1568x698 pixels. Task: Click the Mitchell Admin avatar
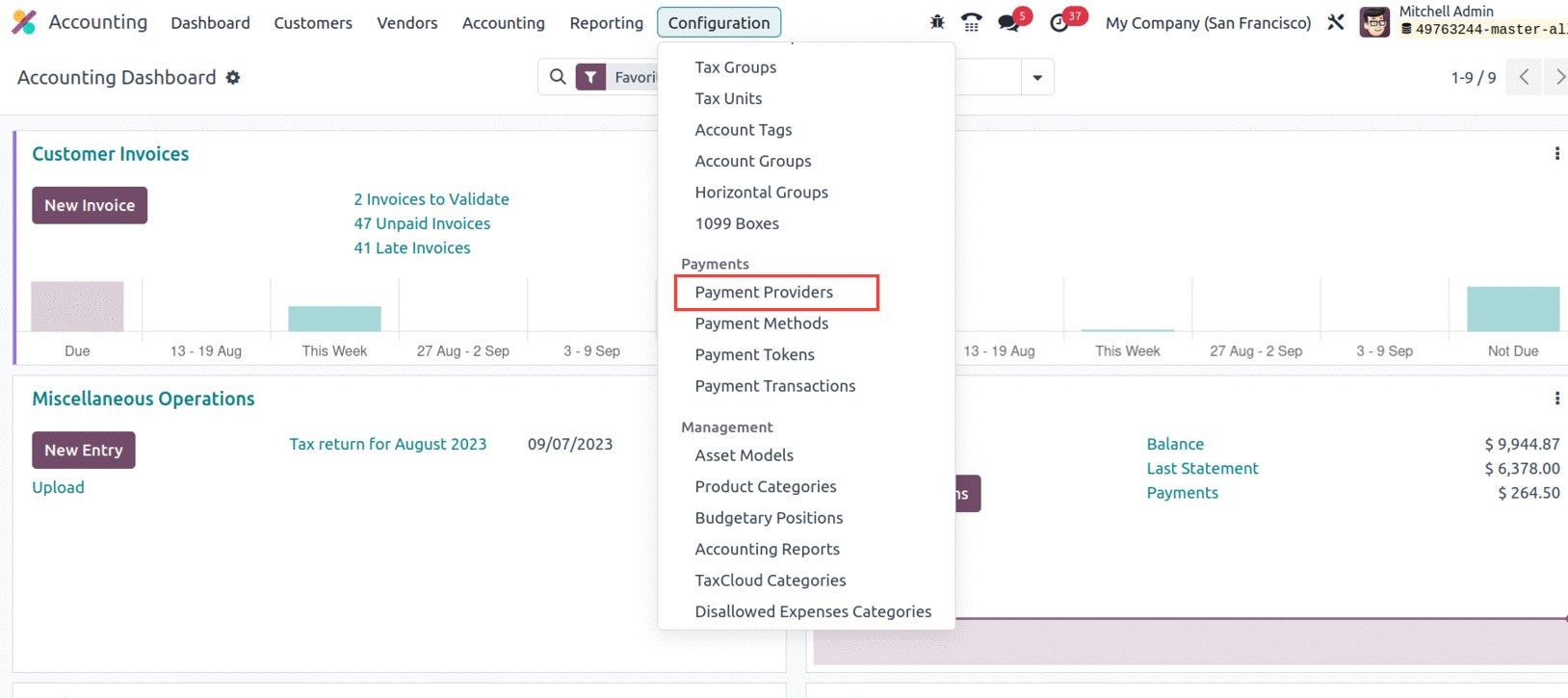1374,21
